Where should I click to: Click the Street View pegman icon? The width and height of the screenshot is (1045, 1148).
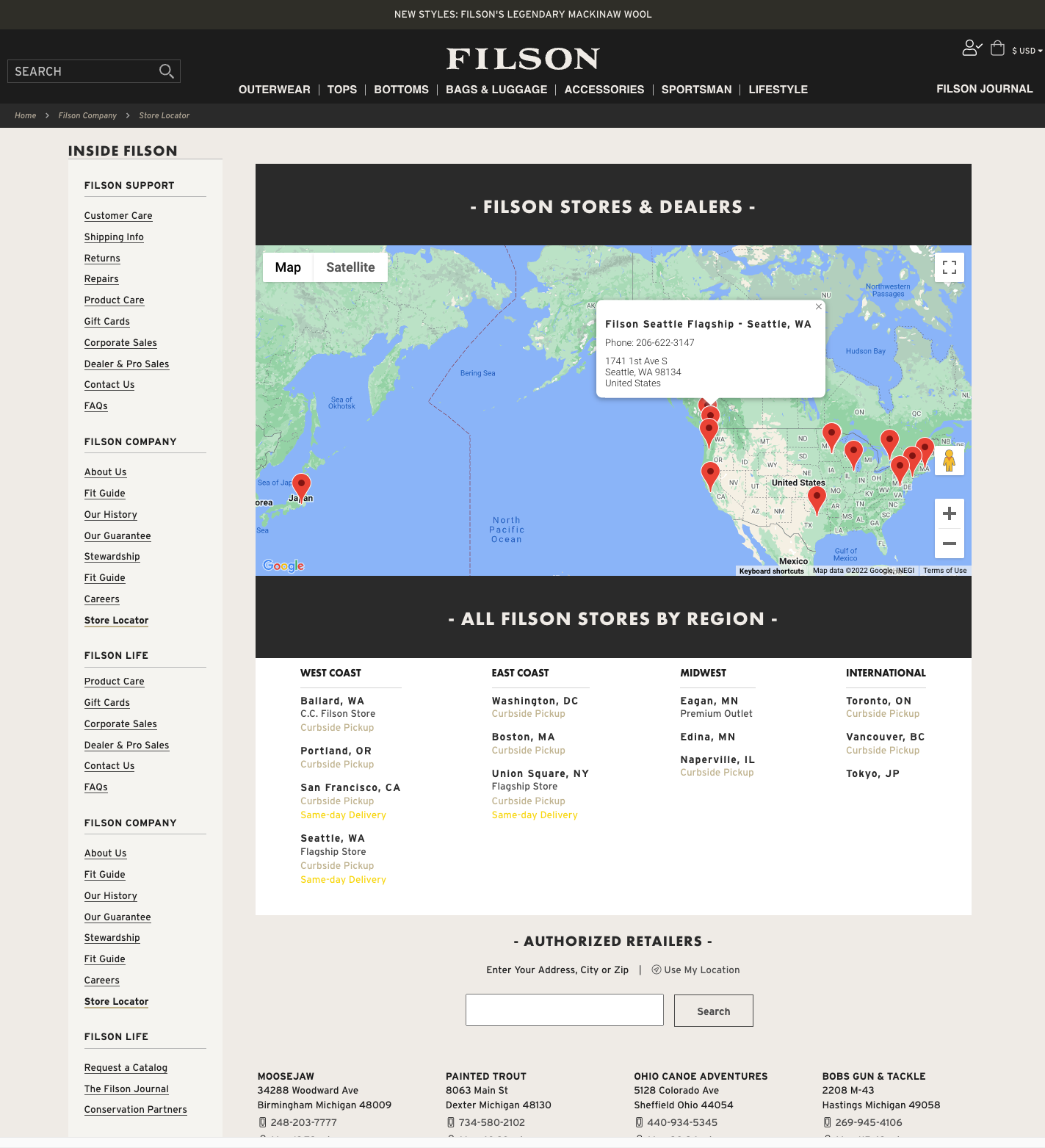950,461
